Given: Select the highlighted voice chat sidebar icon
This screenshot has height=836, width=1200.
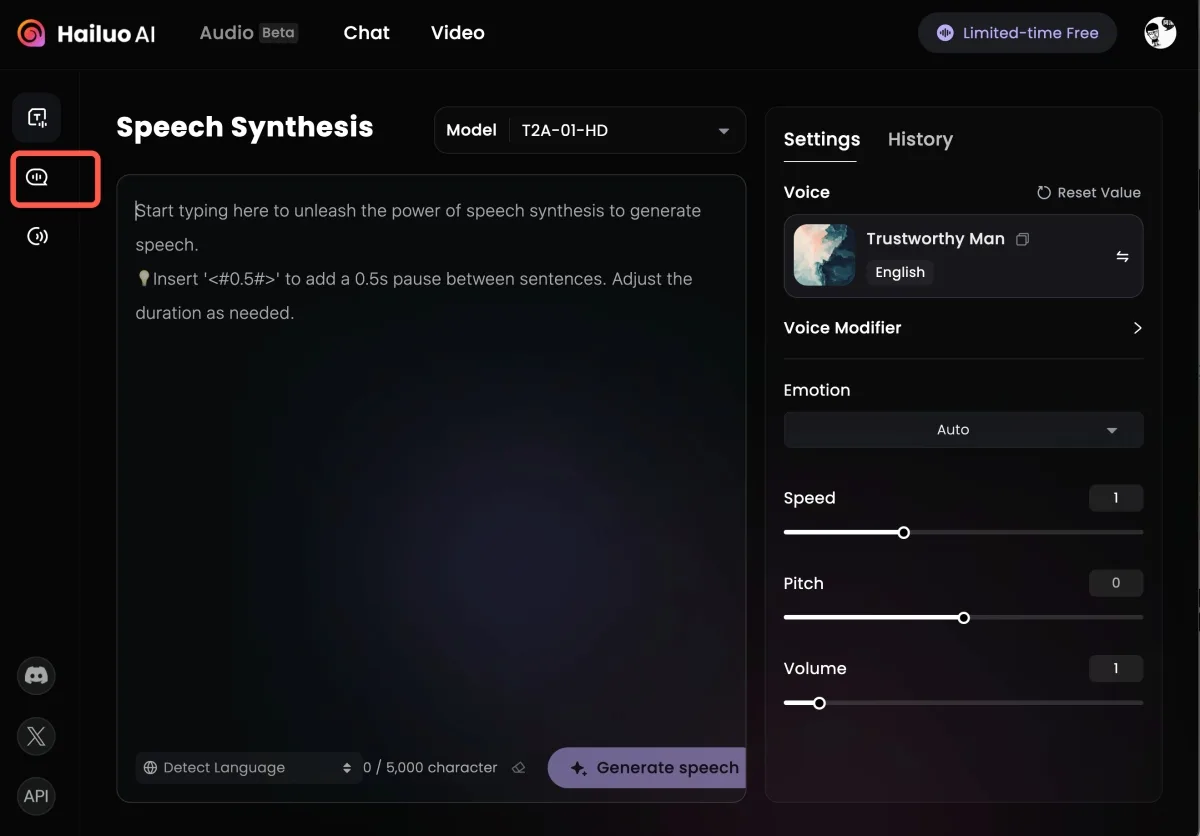Looking at the screenshot, I should pos(37,178).
